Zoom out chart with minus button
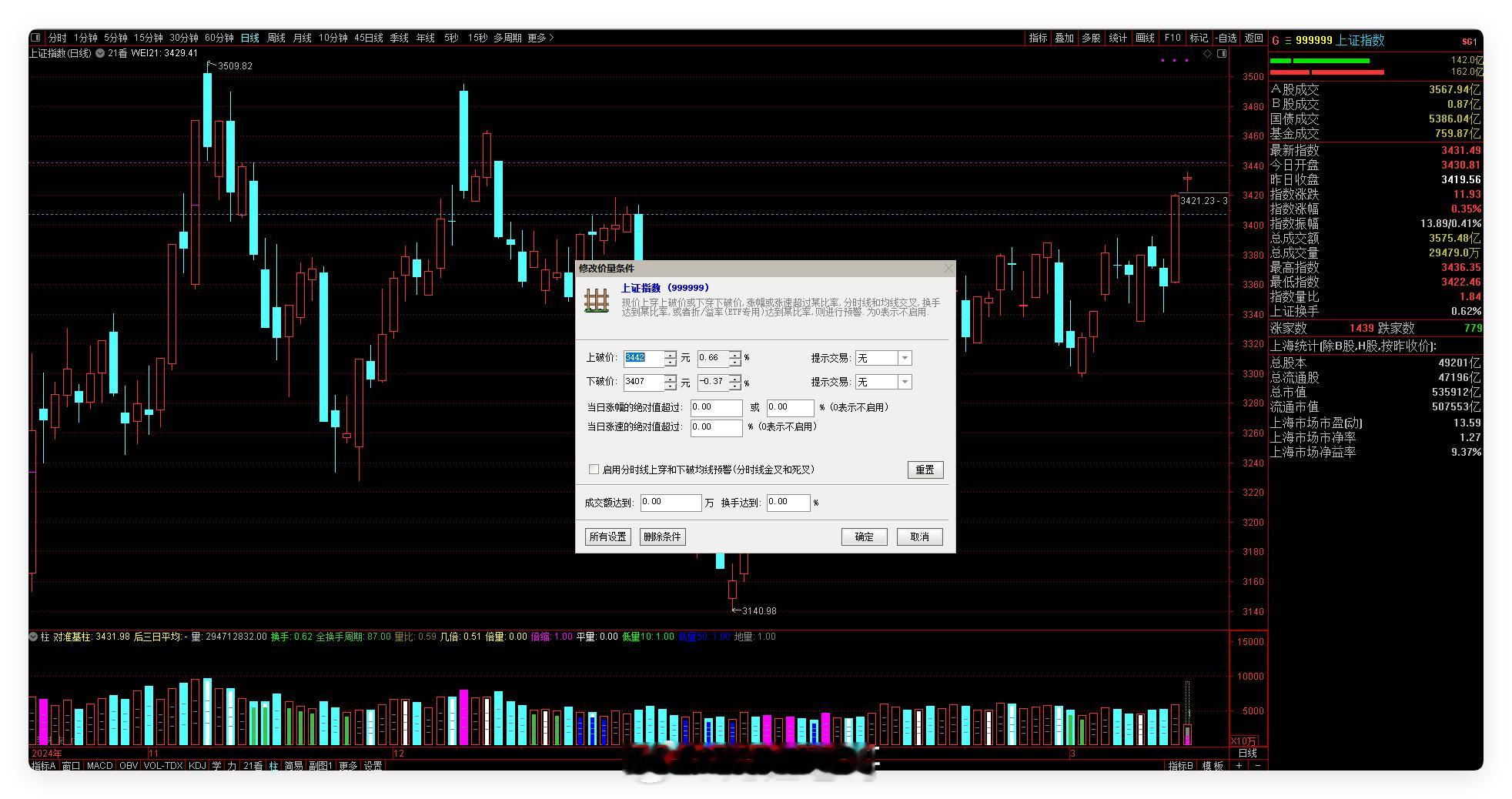Viewport: 1512px width, 799px height. coord(1258,766)
